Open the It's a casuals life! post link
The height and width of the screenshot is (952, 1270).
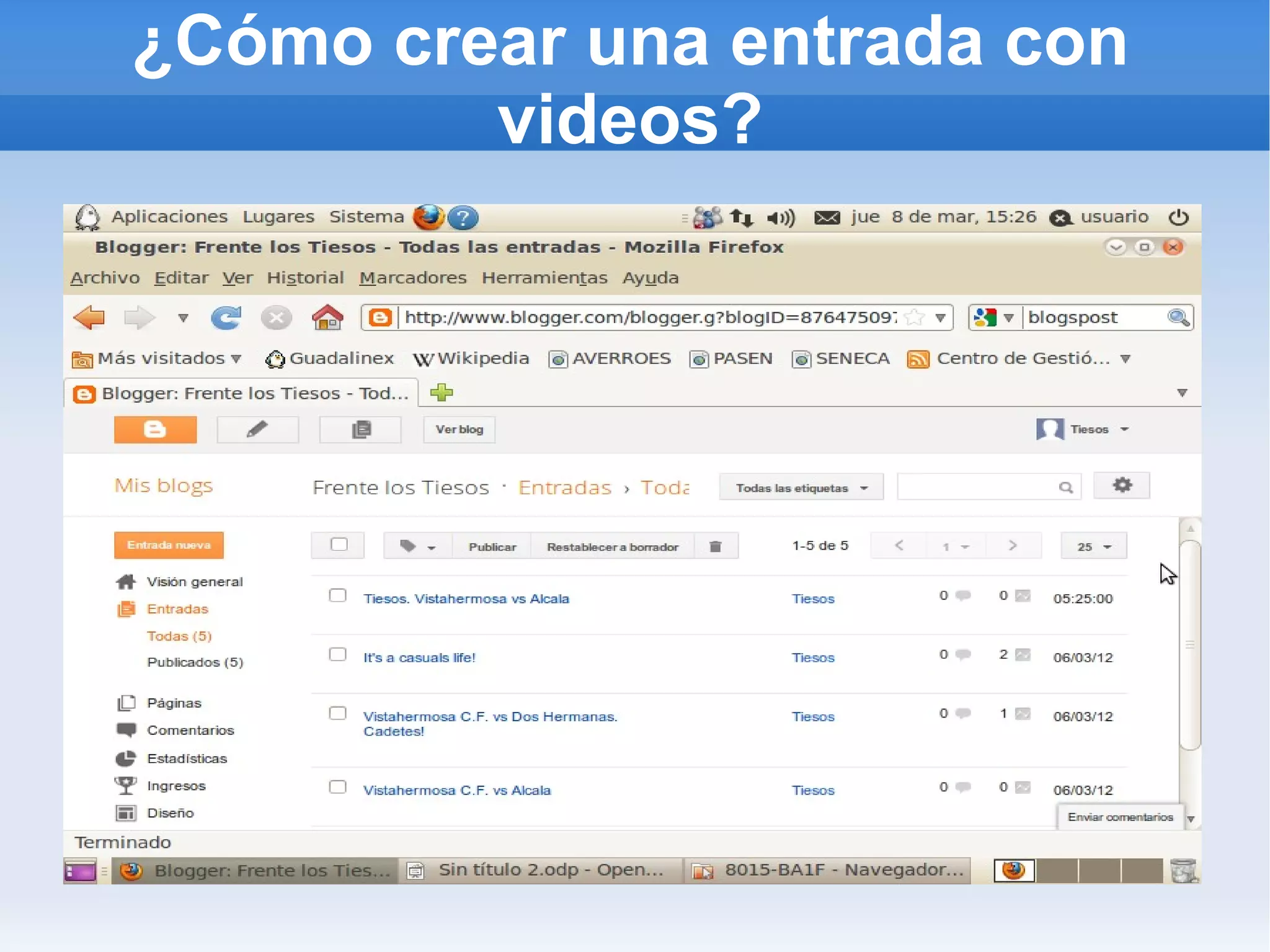click(x=419, y=657)
